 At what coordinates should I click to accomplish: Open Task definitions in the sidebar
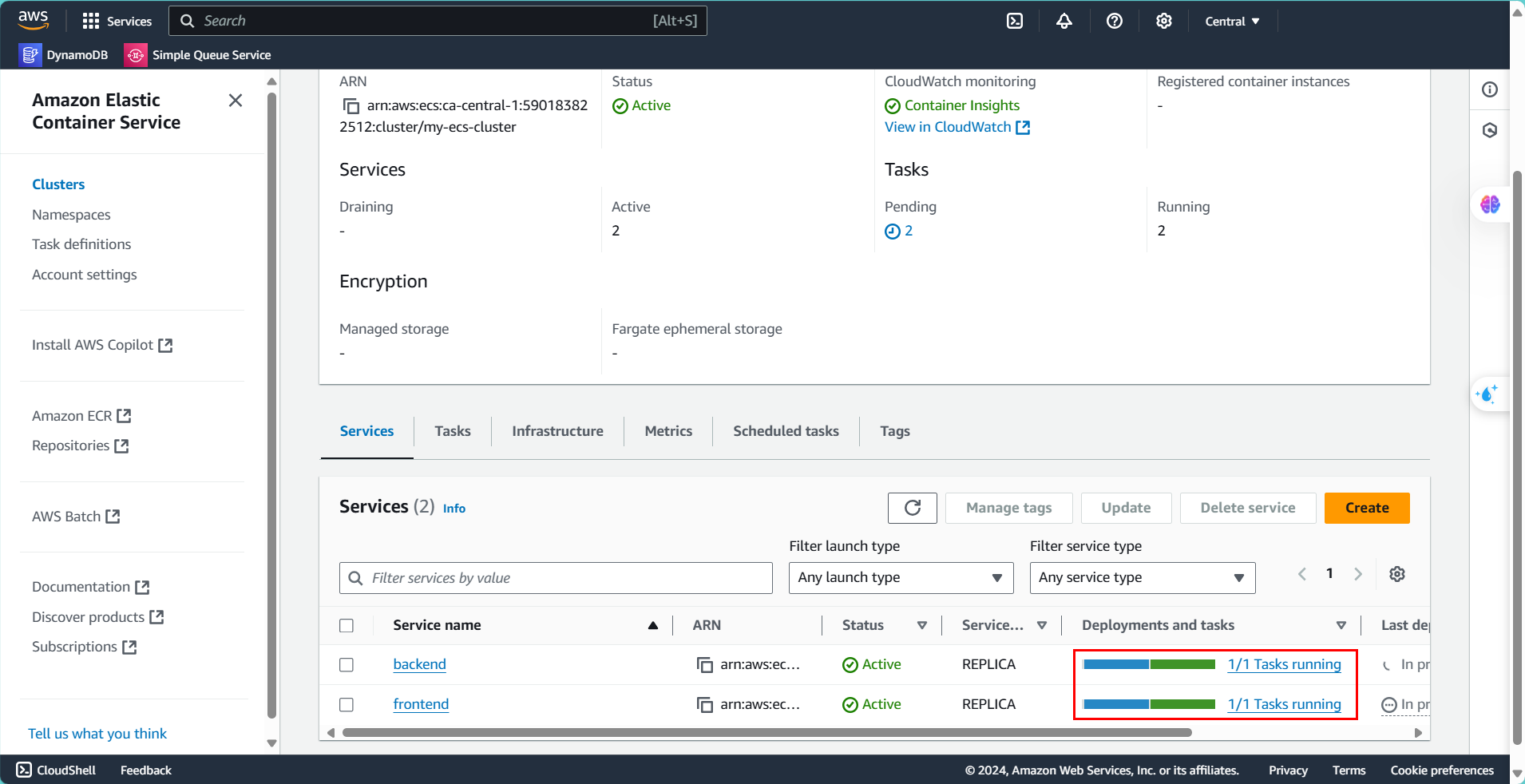pos(81,244)
